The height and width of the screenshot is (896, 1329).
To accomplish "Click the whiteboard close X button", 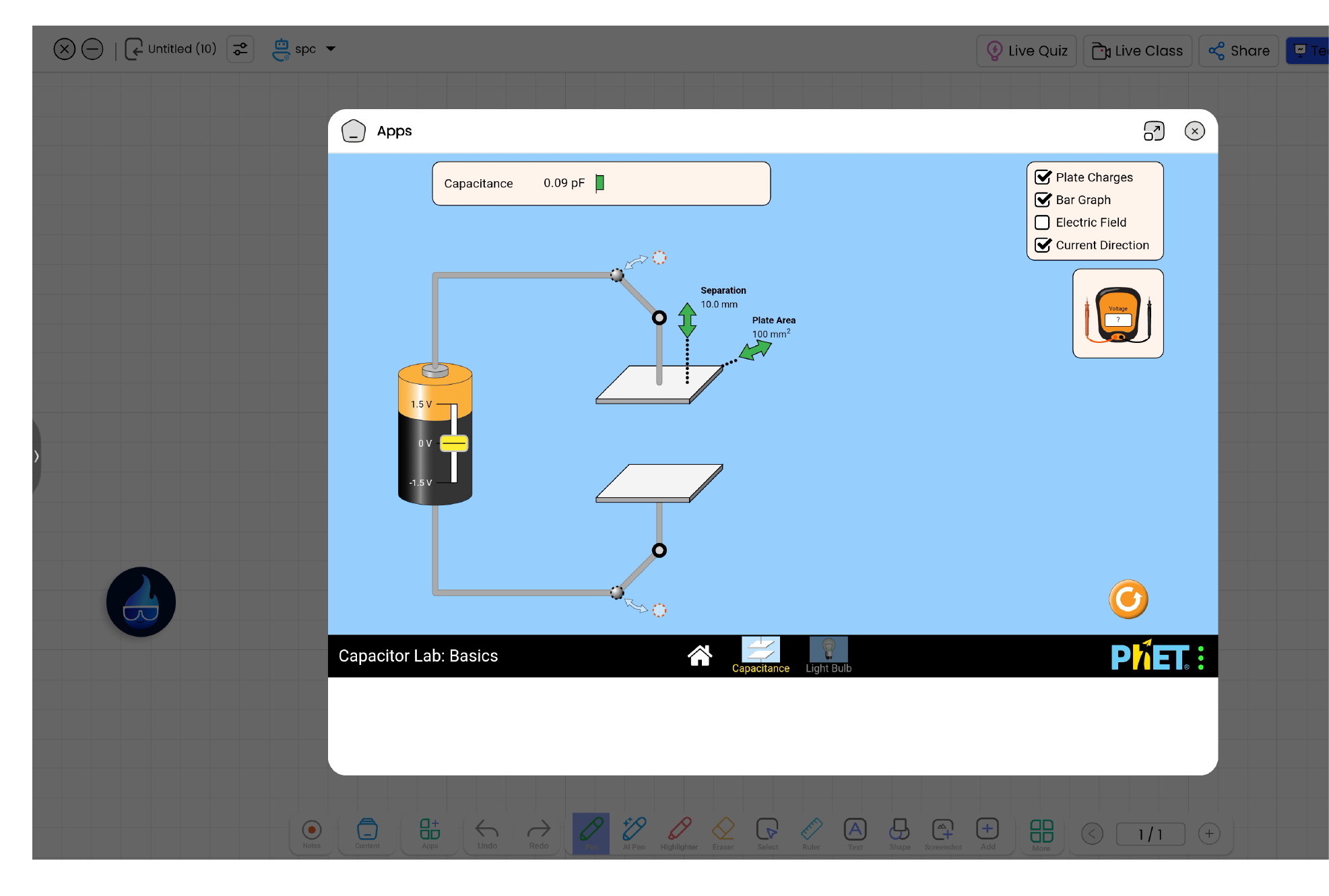I will click(64, 49).
